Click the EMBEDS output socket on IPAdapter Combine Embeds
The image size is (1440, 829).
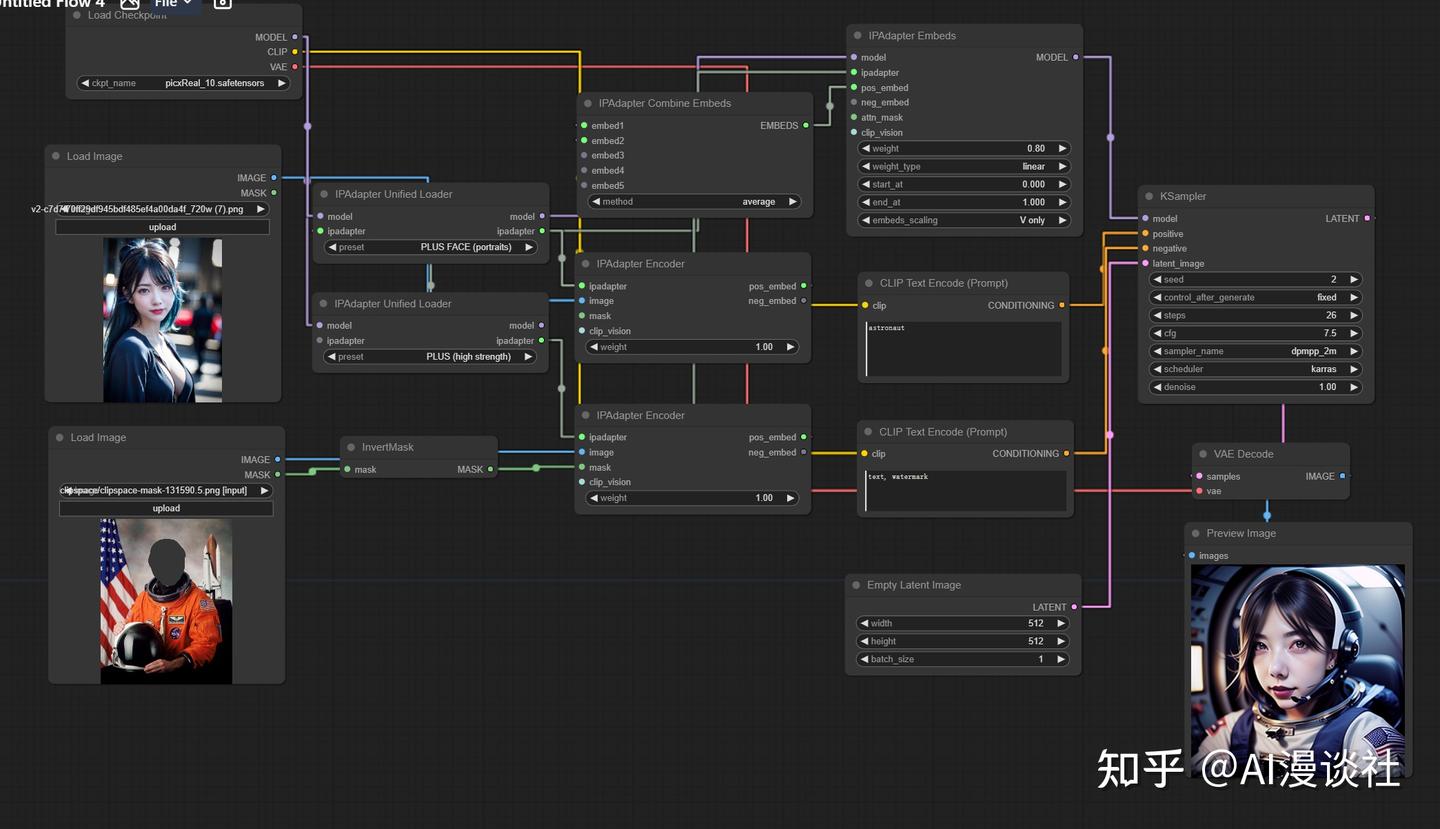[805, 125]
